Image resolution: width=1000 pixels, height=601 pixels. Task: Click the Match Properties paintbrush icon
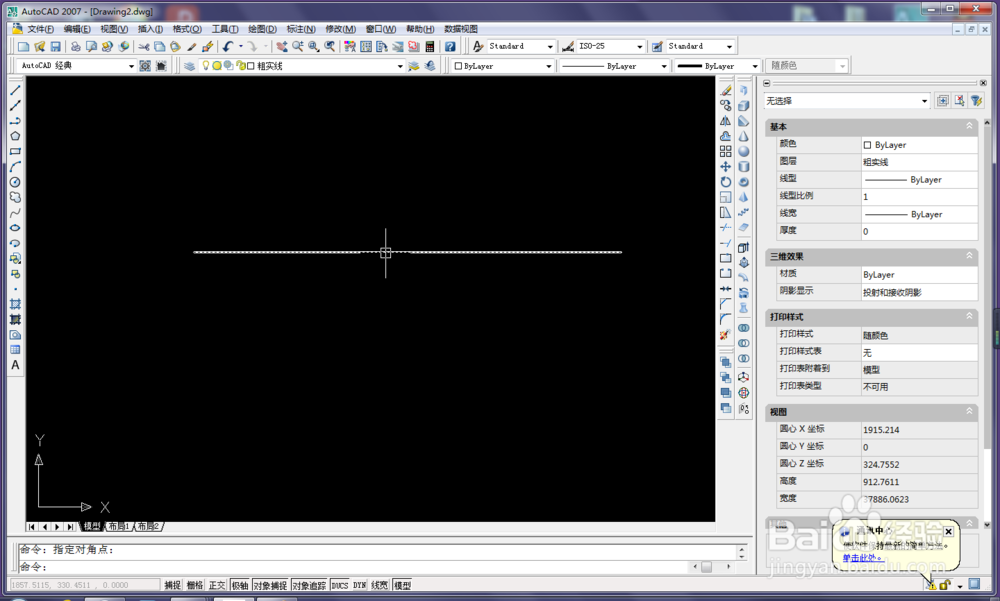pos(191,47)
